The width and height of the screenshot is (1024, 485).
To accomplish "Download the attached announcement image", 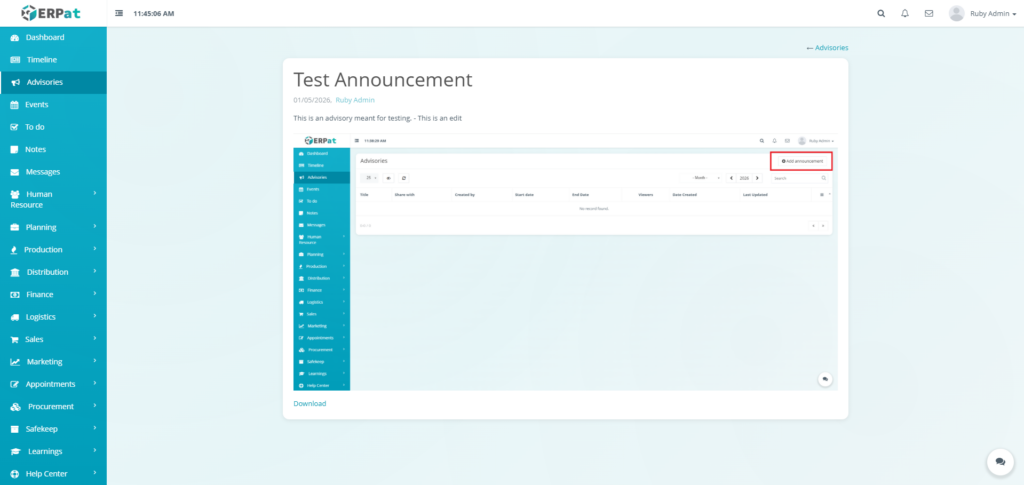I will coord(310,403).
